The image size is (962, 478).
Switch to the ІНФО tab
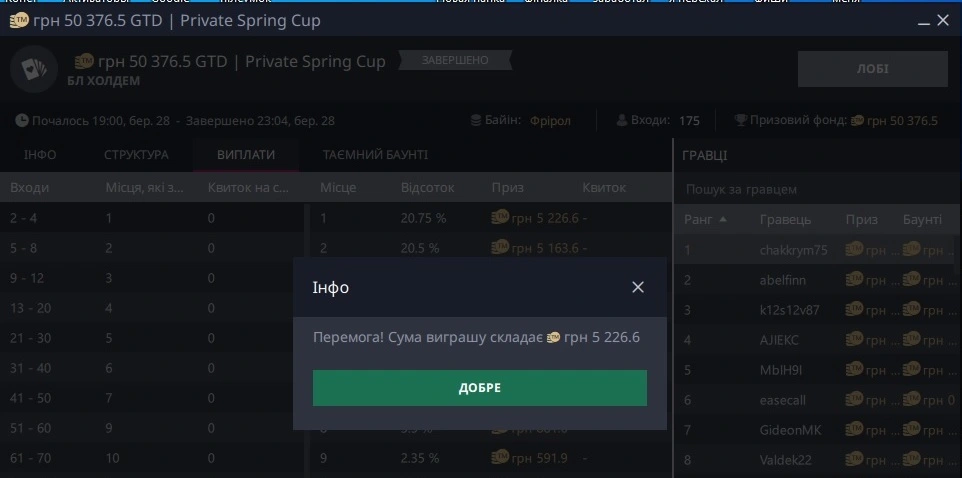point(40,155)
